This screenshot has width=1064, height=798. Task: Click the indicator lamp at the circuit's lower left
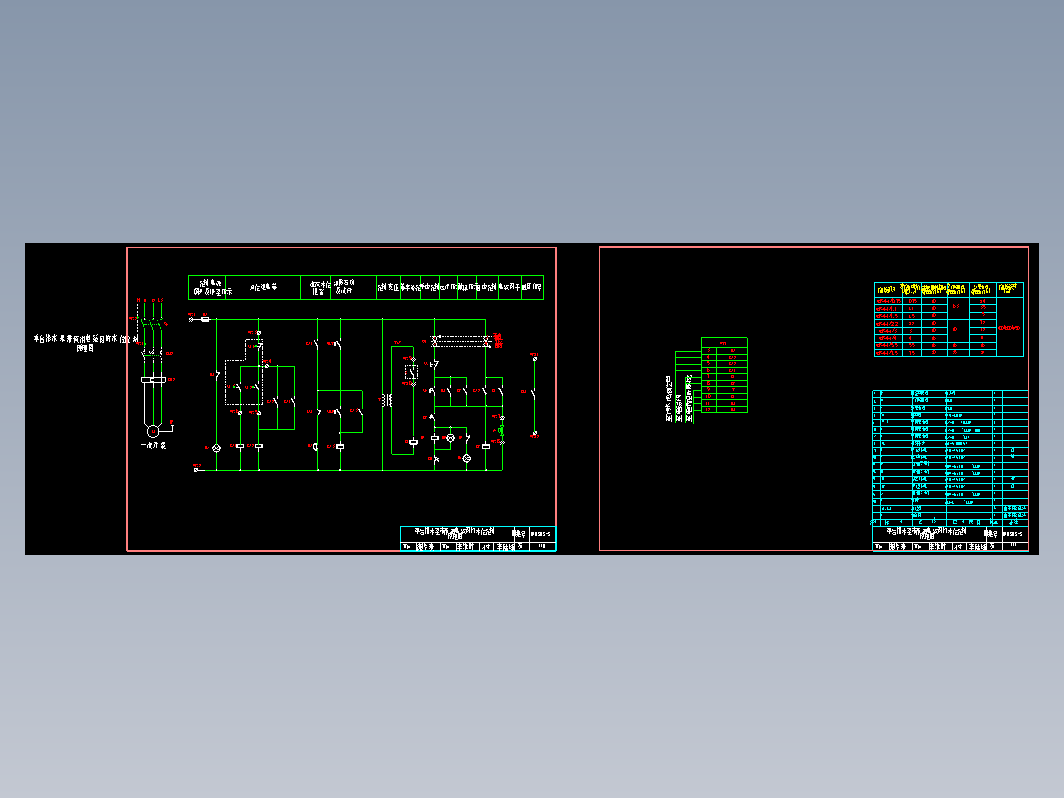pos(216,448)
